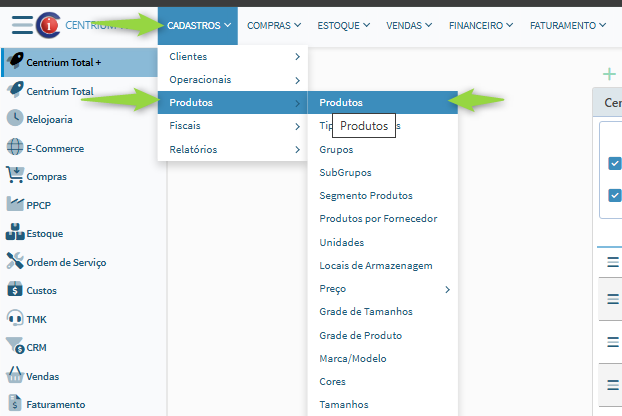
Task: Uncheck the first blue checkbox in panel
Action: click(615, 164)
